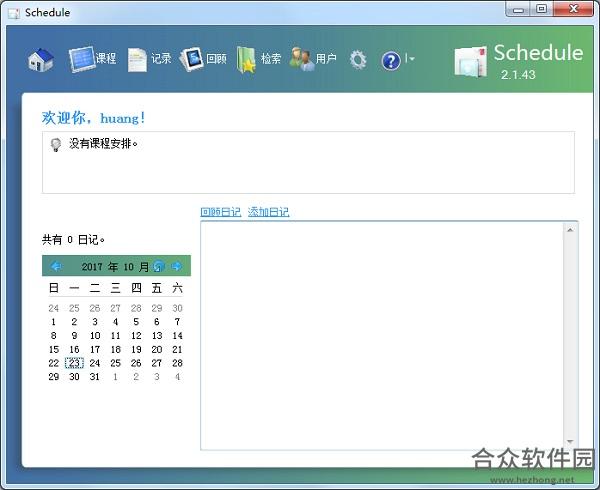Select October 6 in the calendar
The width and height of the screenshot is (600, 490).
coord(157,322)
